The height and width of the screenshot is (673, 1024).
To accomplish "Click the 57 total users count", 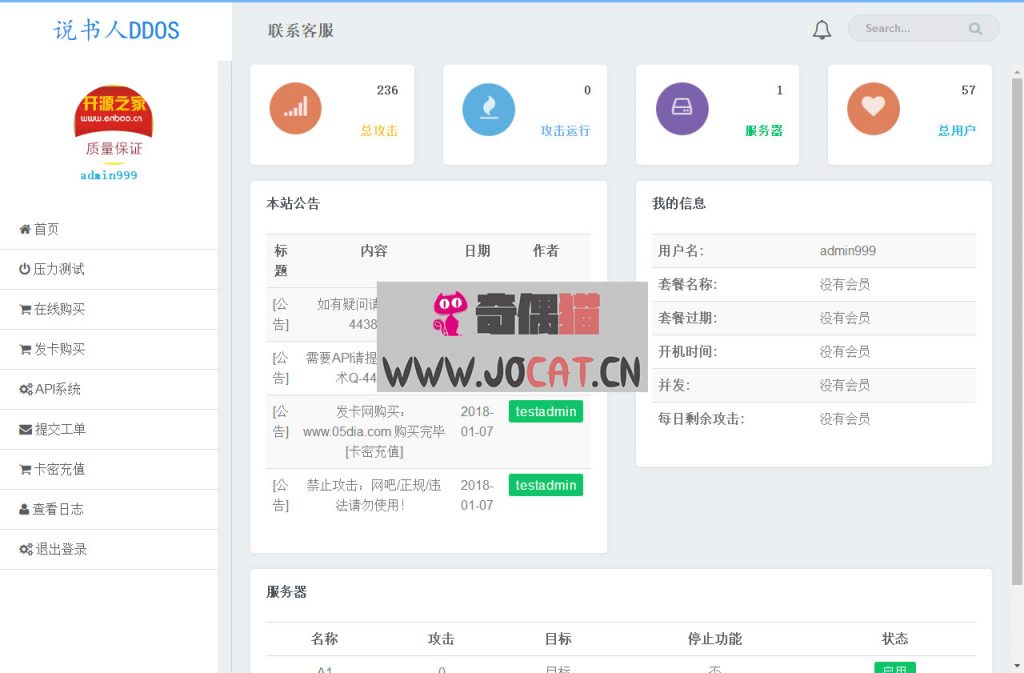I will tap(968, 90).
